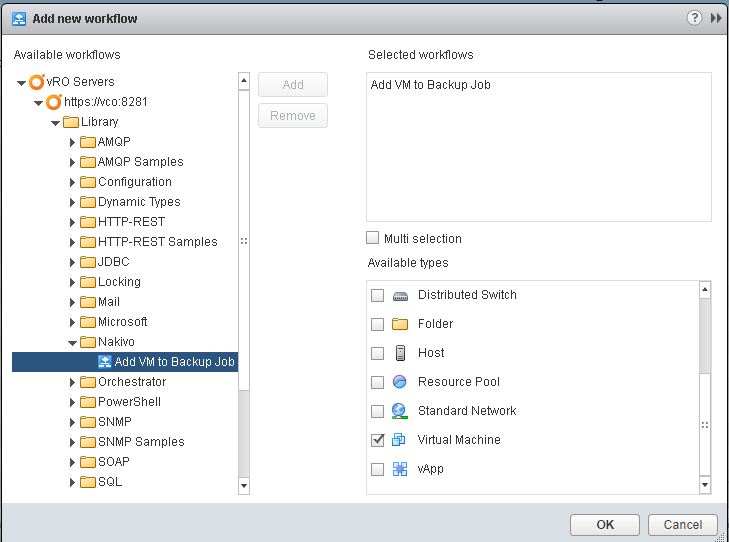Collapse the https://vco:8281 node
The height and width of the screenshot is (542, 729).
click(38, 103)
